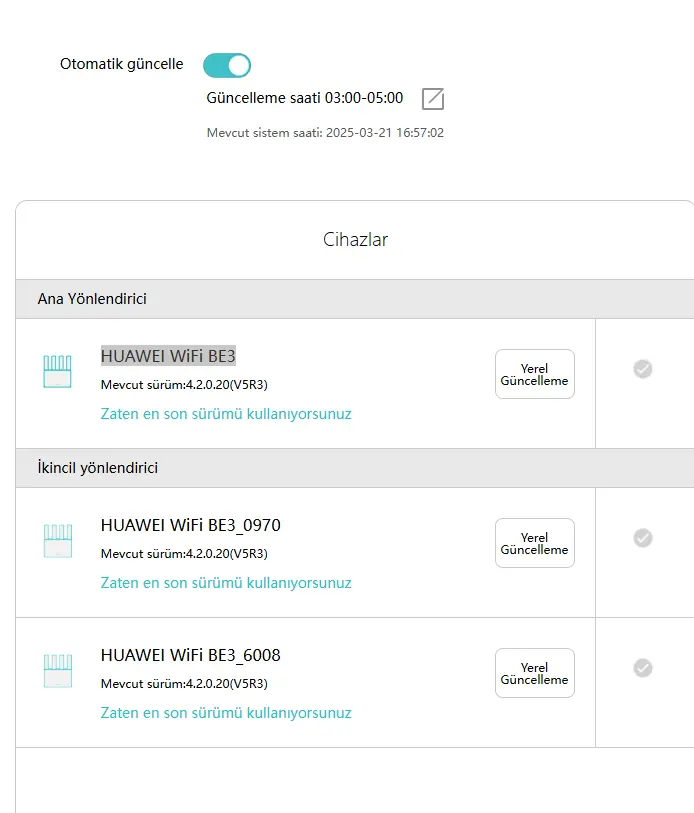694x813 pixels.
Task: Open Yerel Güncelleme for the main router
Action: (535, 374)
